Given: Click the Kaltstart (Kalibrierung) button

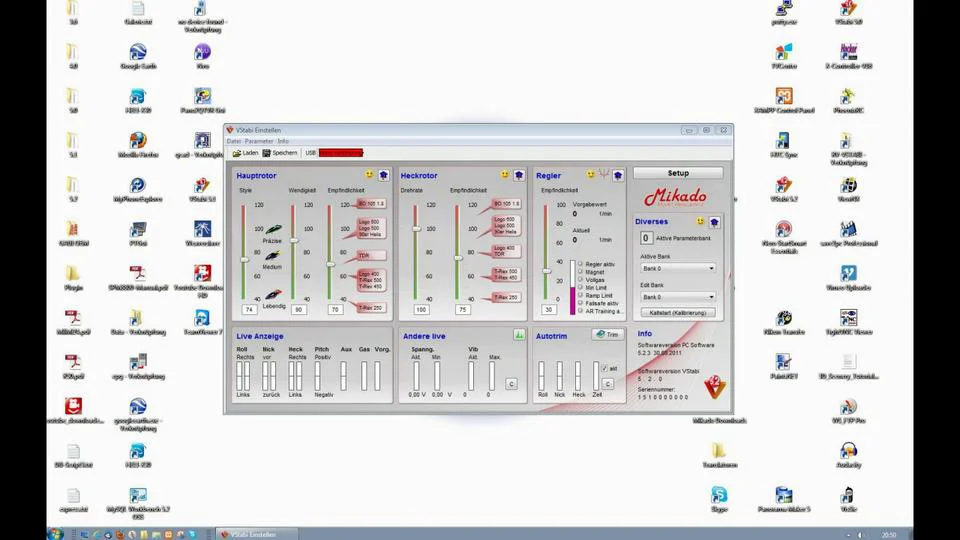Looking at the screenshot, I should click(678, 313).
